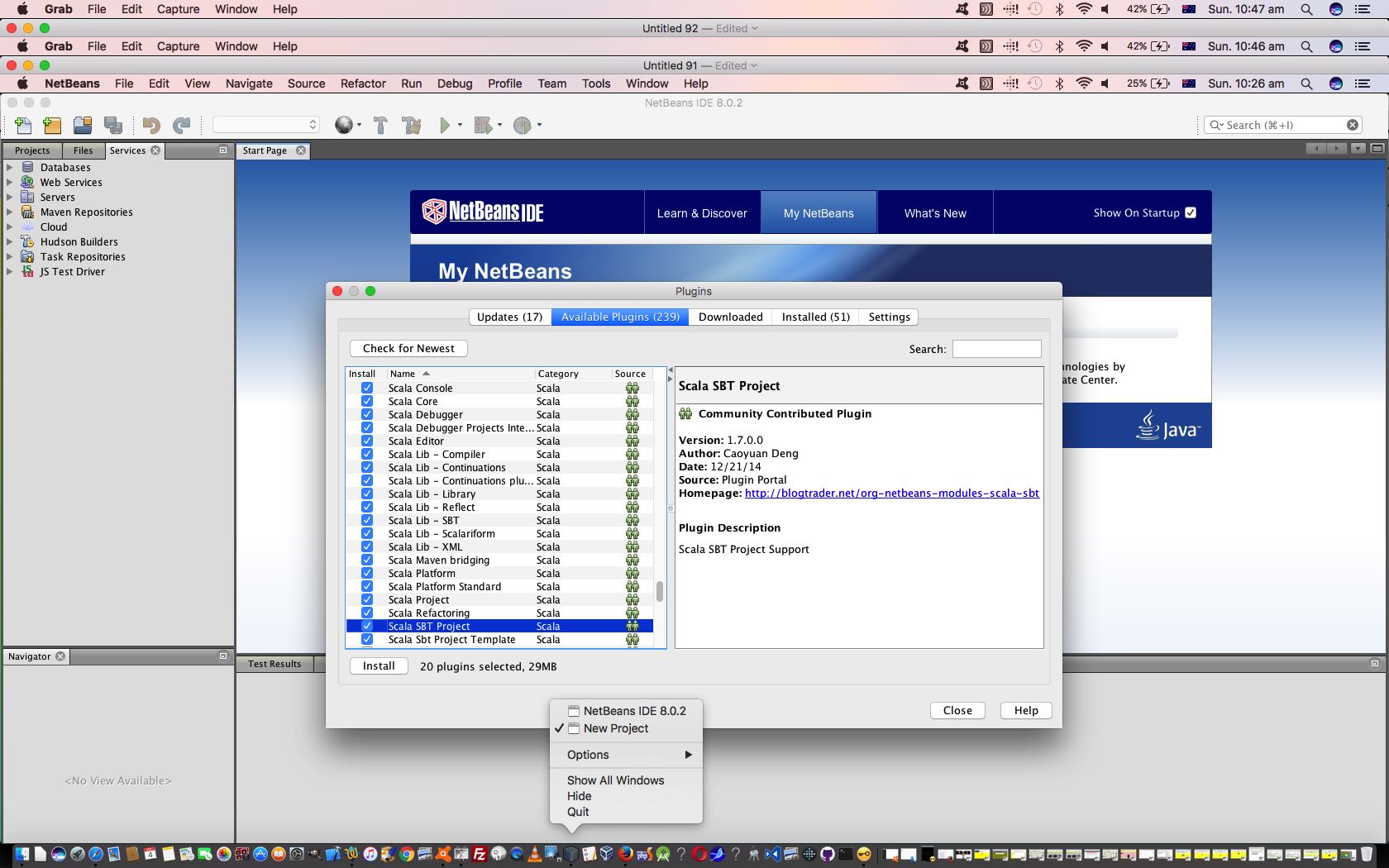Minimize the Services panel group
Screen dimensions: 1389x868
click(x=222, y=150)
